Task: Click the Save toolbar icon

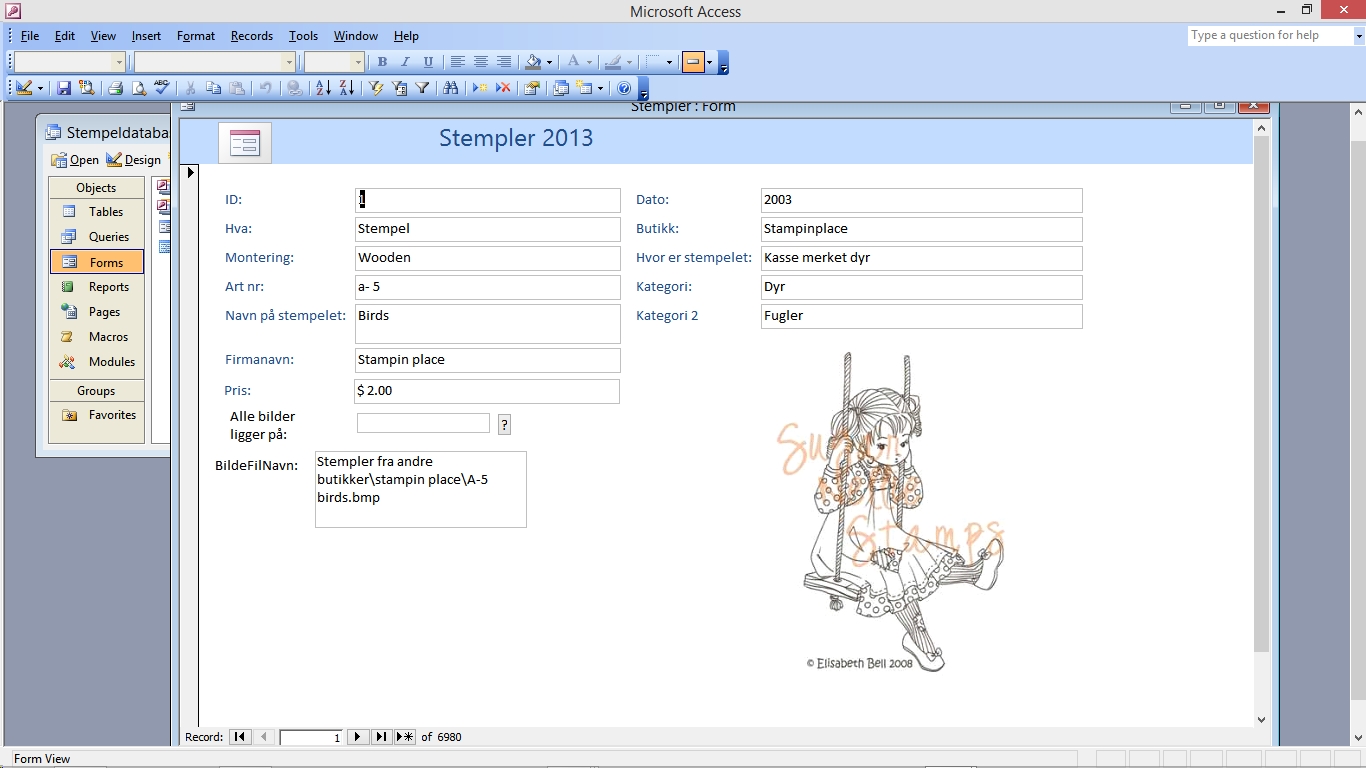Action: (64, 88)
